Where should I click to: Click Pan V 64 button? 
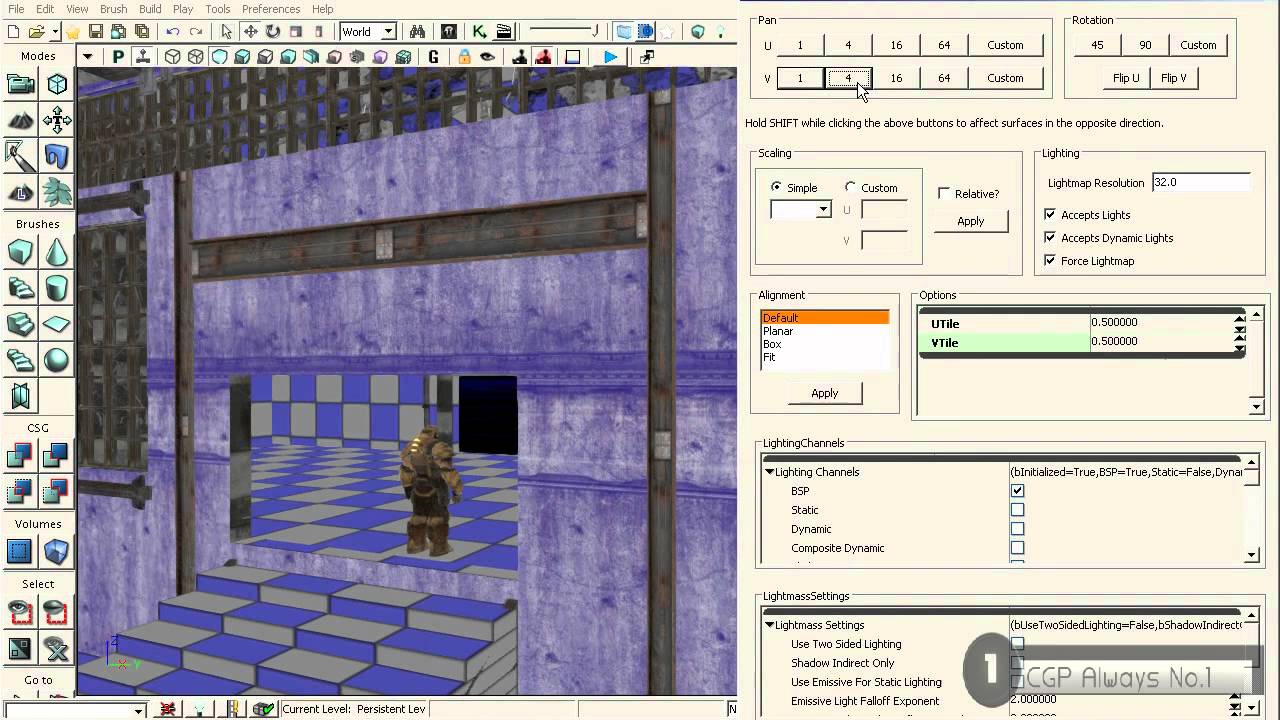point(944,78)
